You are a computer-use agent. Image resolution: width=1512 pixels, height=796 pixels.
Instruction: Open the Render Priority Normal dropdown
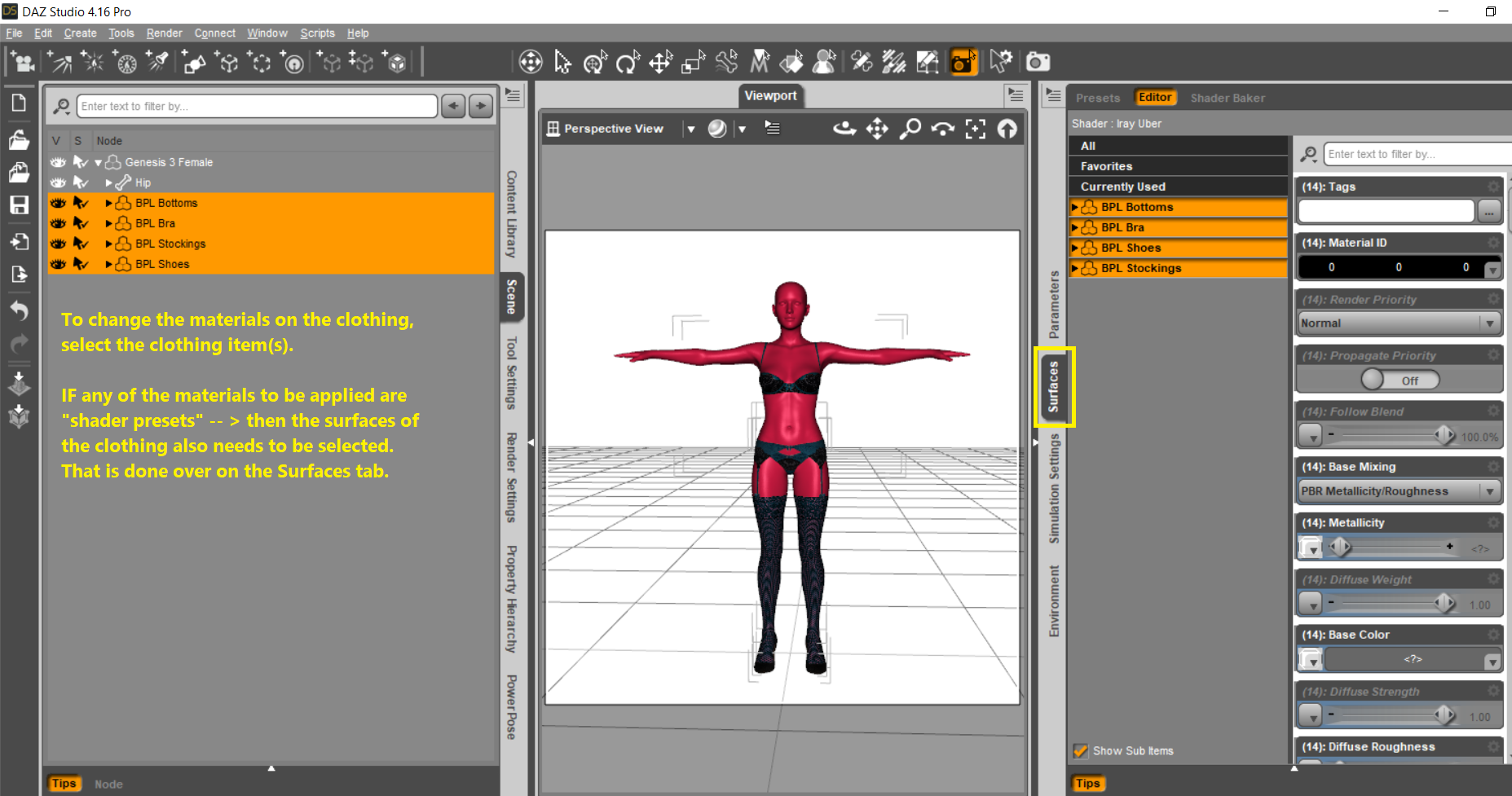pos(1400,323)
